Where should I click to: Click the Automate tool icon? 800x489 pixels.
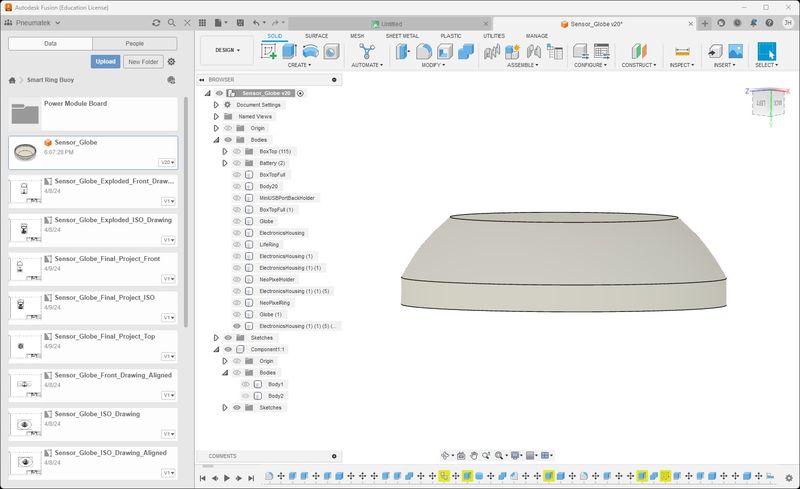pyautogui.click(x=367, y=51)
